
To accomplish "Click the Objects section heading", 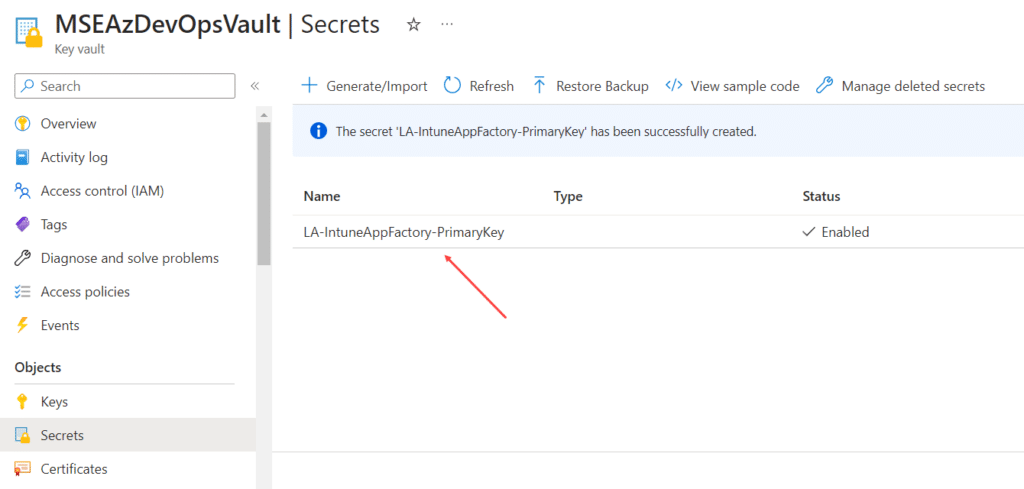I will (38, 368).
